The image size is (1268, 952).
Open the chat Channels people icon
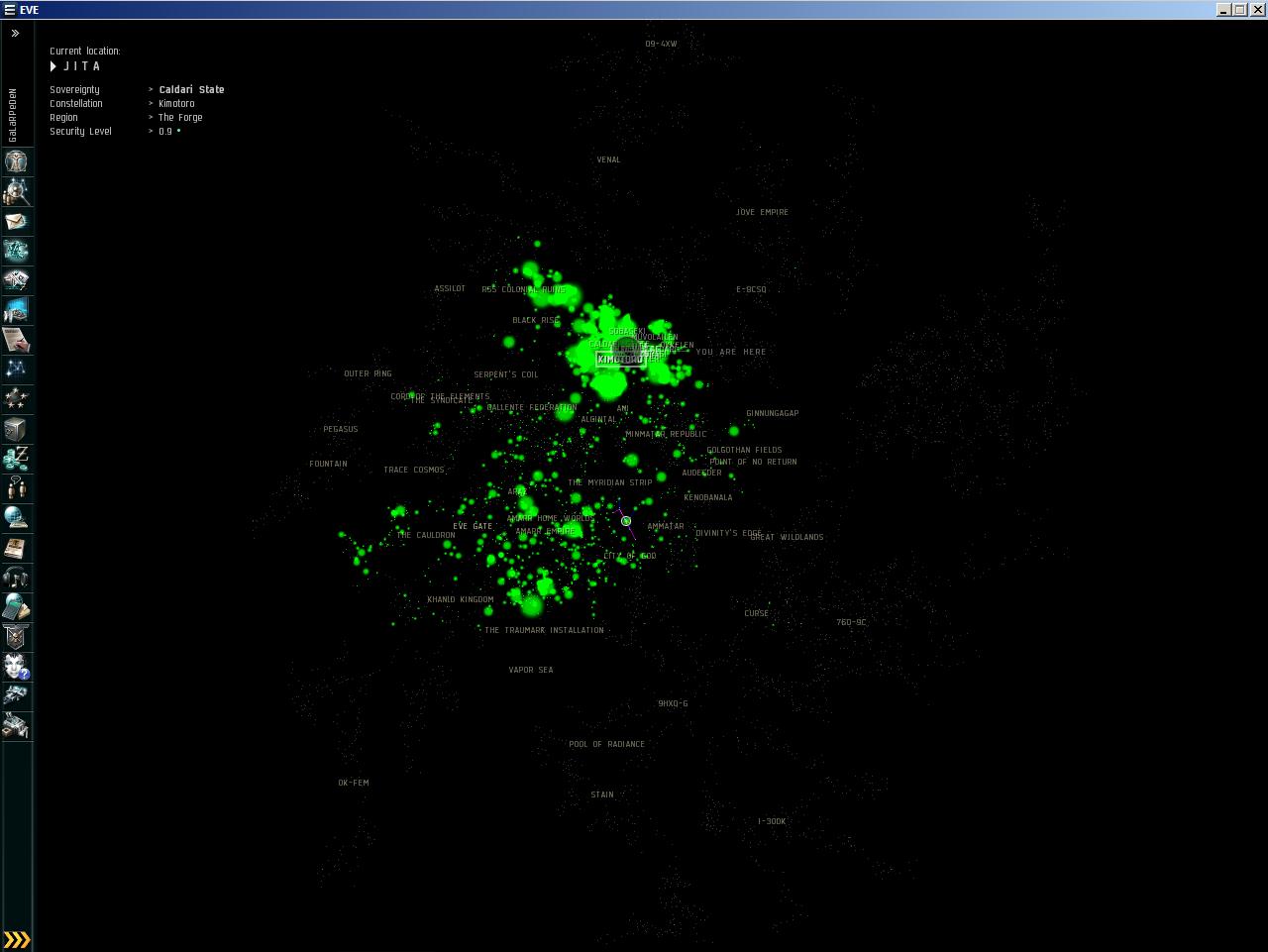click(x=16, y=488)
